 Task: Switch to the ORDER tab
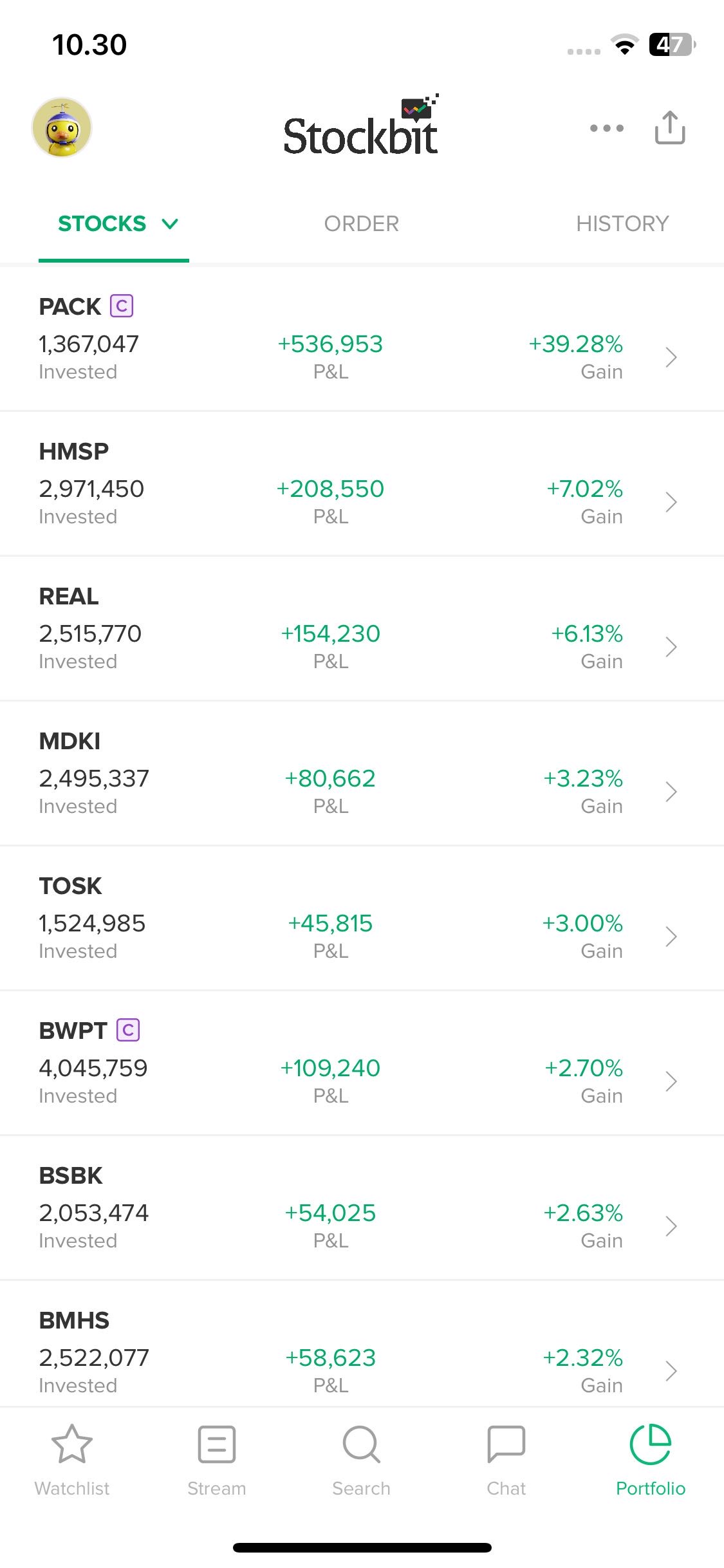tap(361, 224)
